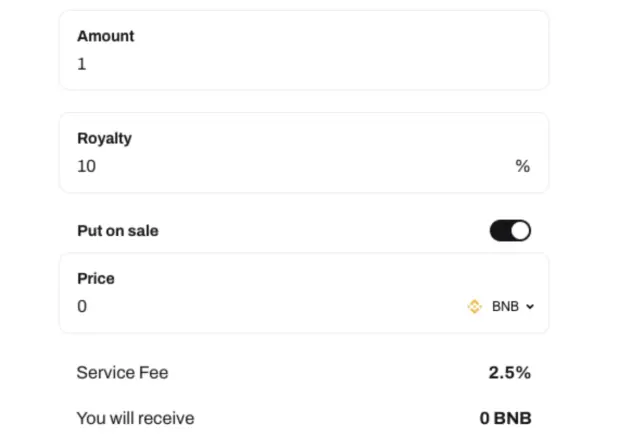Click the BNB coin logo icon
Screen dimensions: 631x448
[x=474, y=306]
